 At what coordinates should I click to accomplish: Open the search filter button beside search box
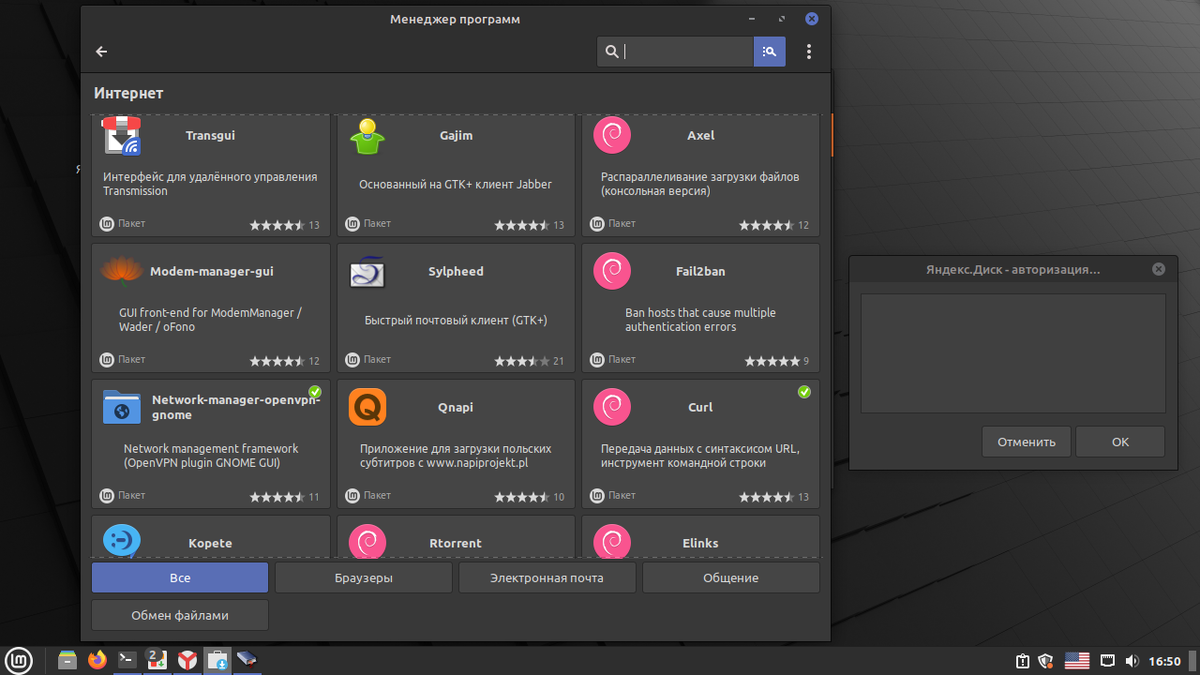click(769, 51)
